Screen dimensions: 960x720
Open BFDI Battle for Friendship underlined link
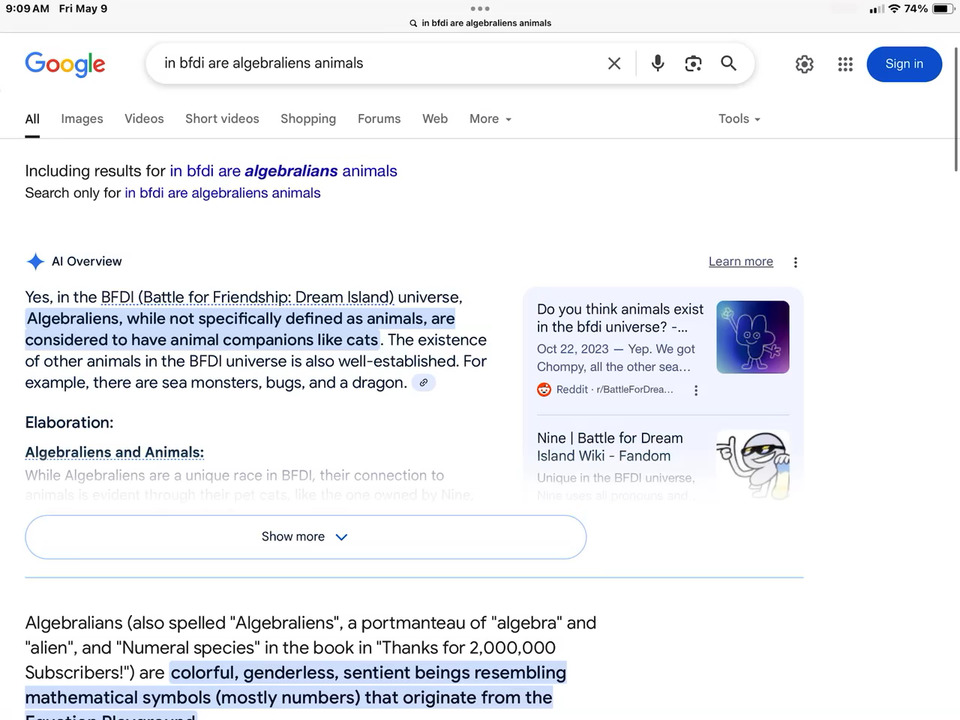247,297
